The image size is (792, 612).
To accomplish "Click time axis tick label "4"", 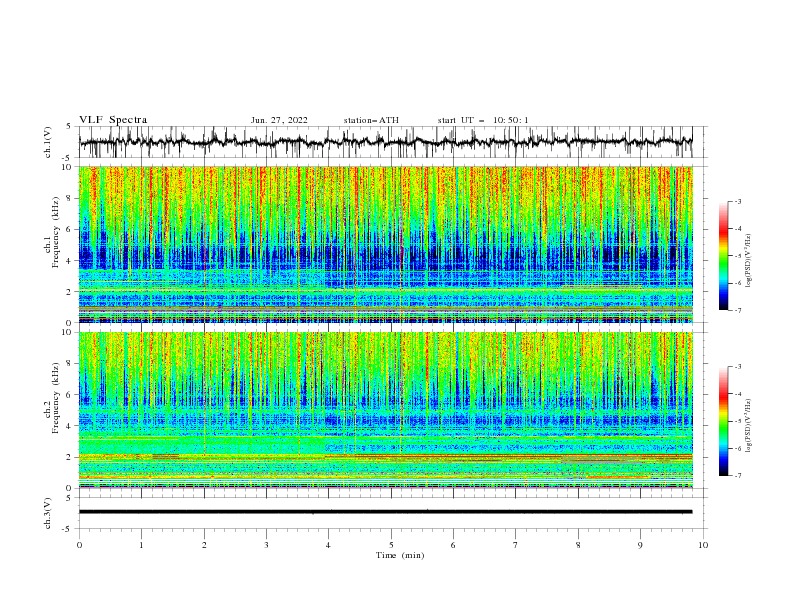I will [328, 545].
